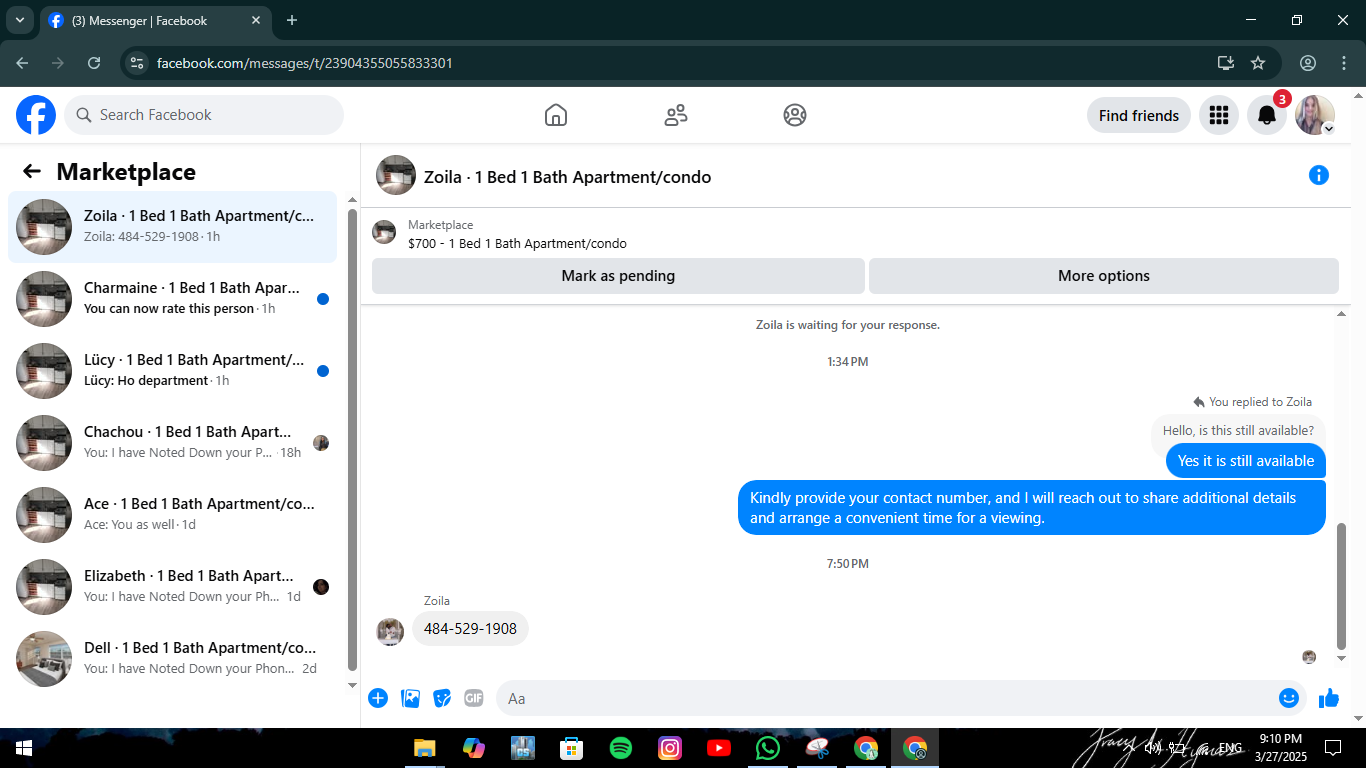Screen dimensions: 1366x768
Task: Reload the page in Chrome
Action: [94, 63]
